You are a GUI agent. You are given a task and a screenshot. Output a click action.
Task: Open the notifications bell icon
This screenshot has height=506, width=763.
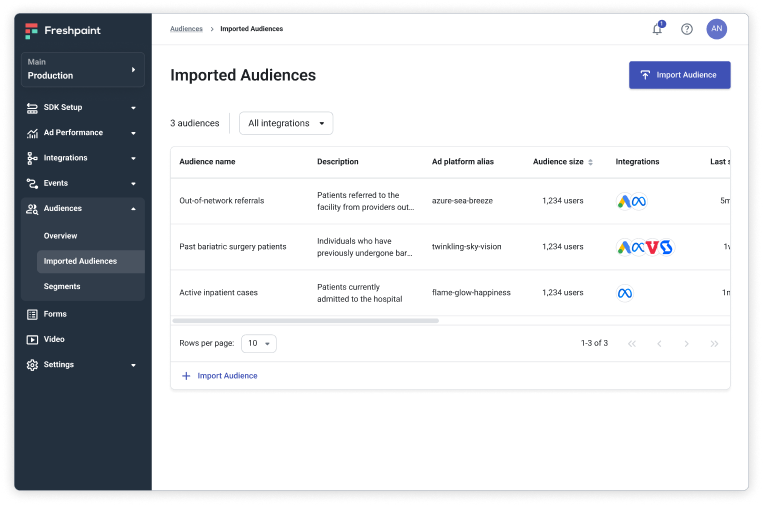[x=657, y=29]
